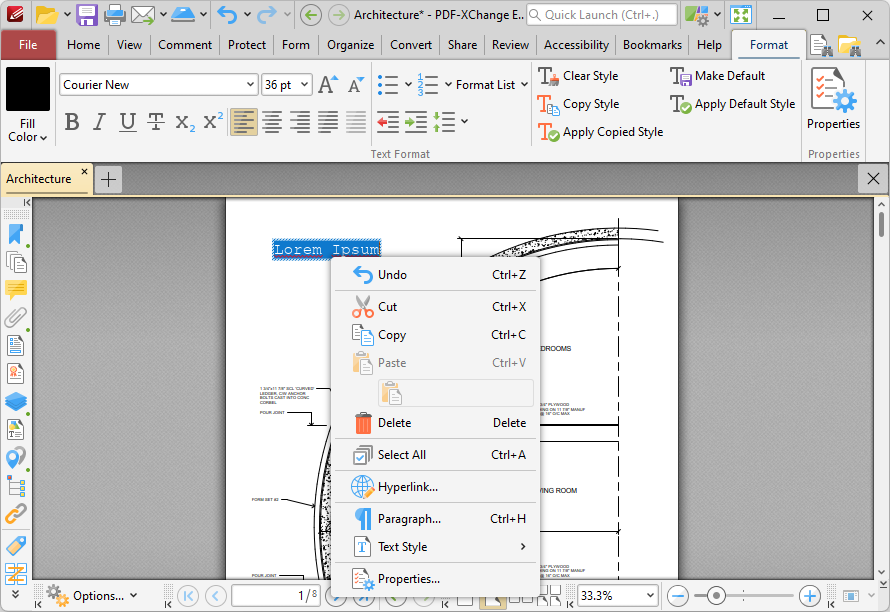Open the Signatures pane from the sidebar
890x612 pixels.
[x=16, y=373]
